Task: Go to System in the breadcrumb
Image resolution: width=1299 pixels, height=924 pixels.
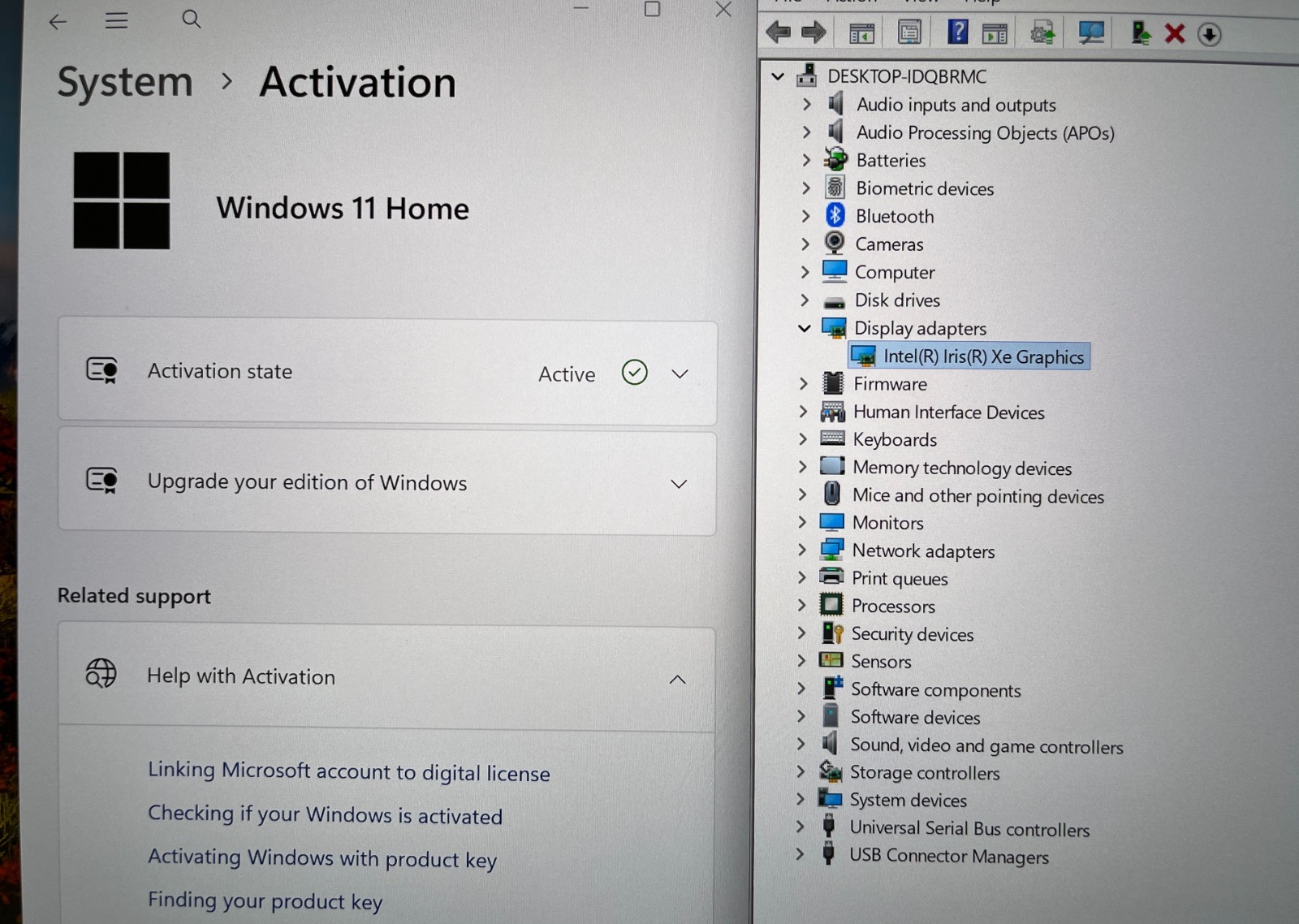Action: (x=125, y=82)
